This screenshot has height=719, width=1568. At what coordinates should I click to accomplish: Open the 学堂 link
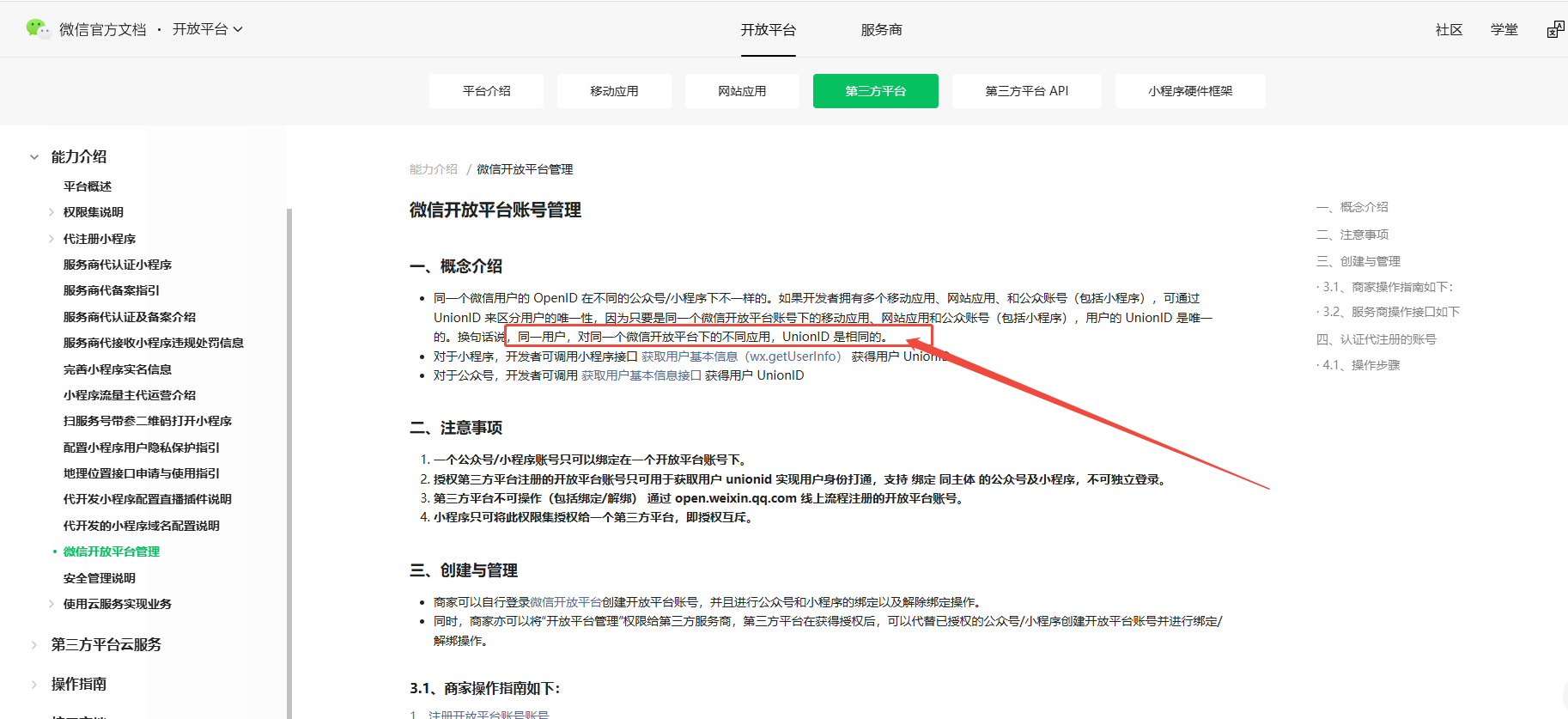click(x=1504, y=30)
